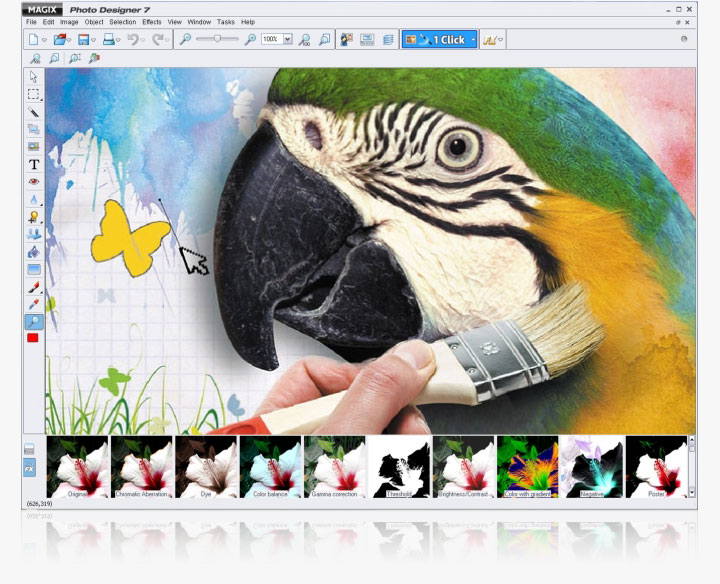Click second-row fit-to-window icon
The width and height of the screenshot is (720, 584).
pyautogui.click(x=54, y=58)
